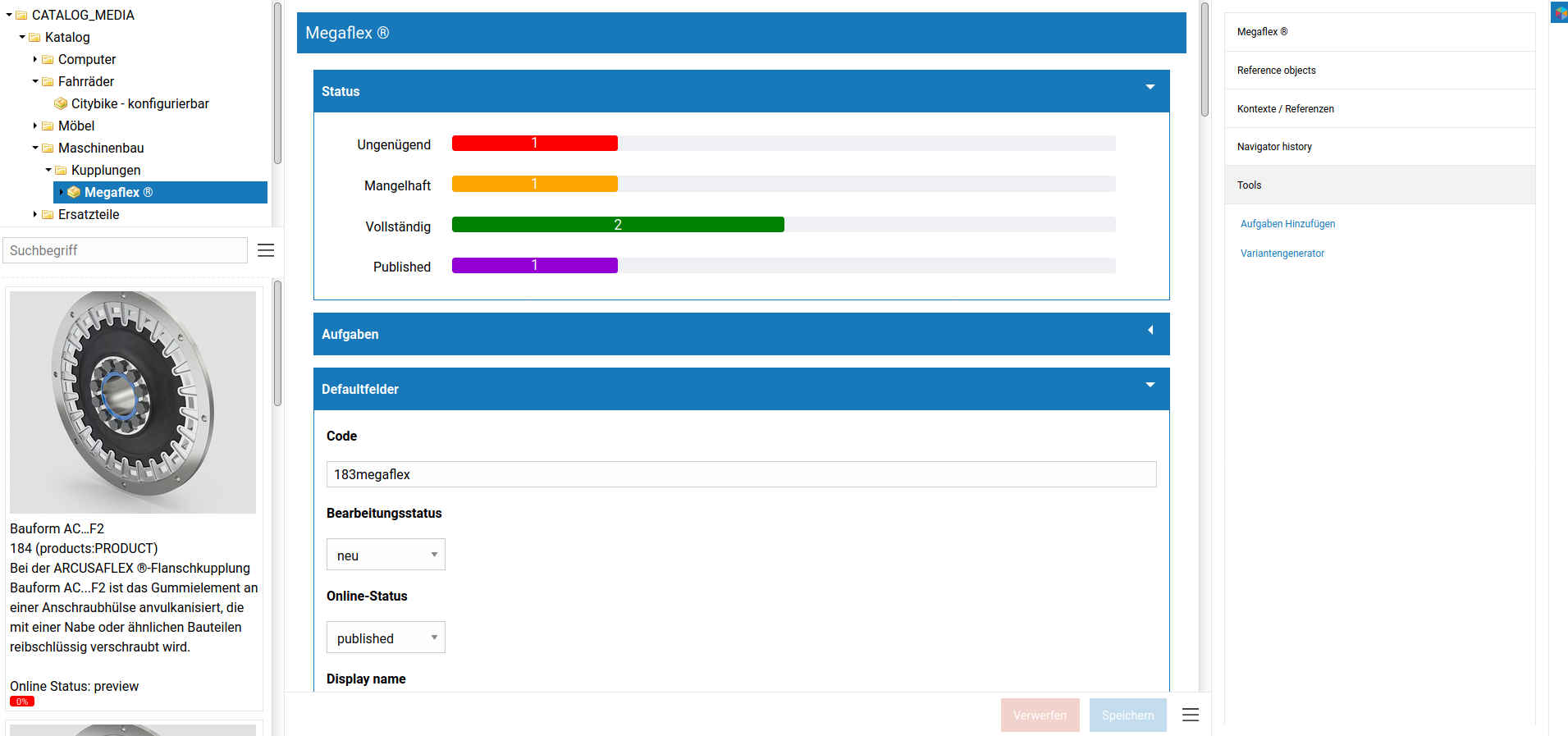
Task: Open Reference objects in side panel
Action: [x=1379, y=71]
